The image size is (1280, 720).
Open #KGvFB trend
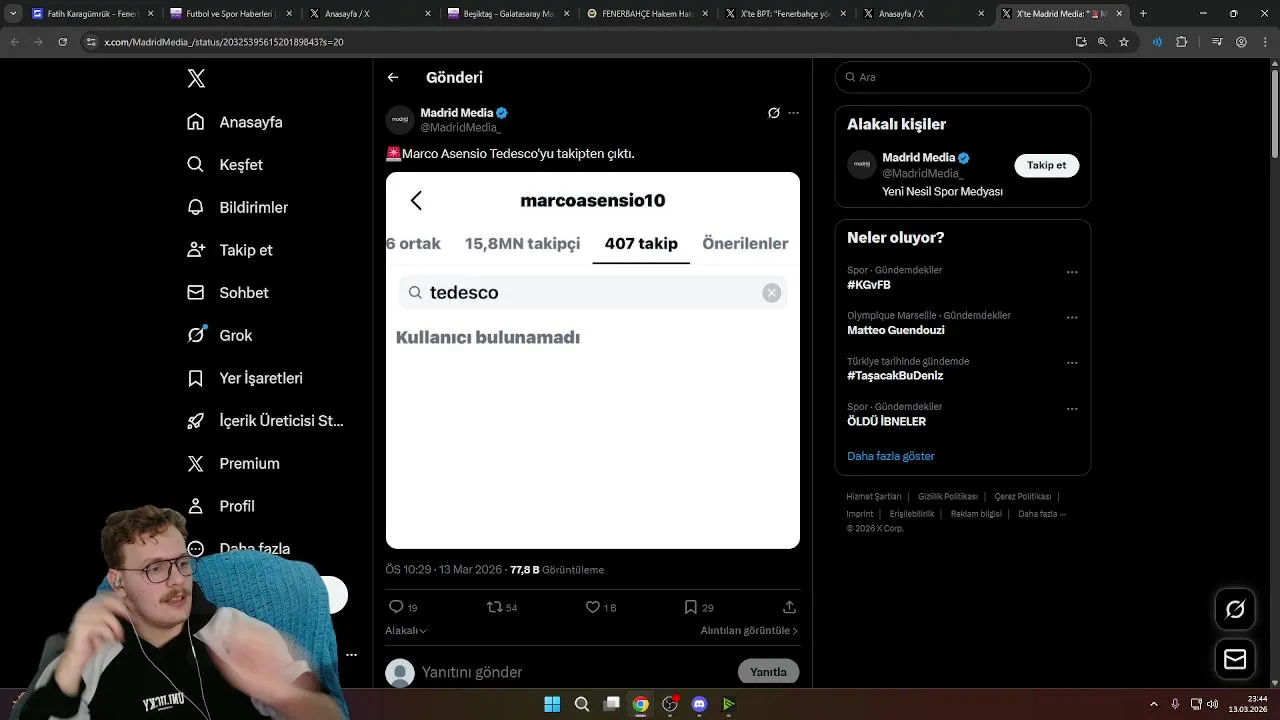click(x=869, y=285)
